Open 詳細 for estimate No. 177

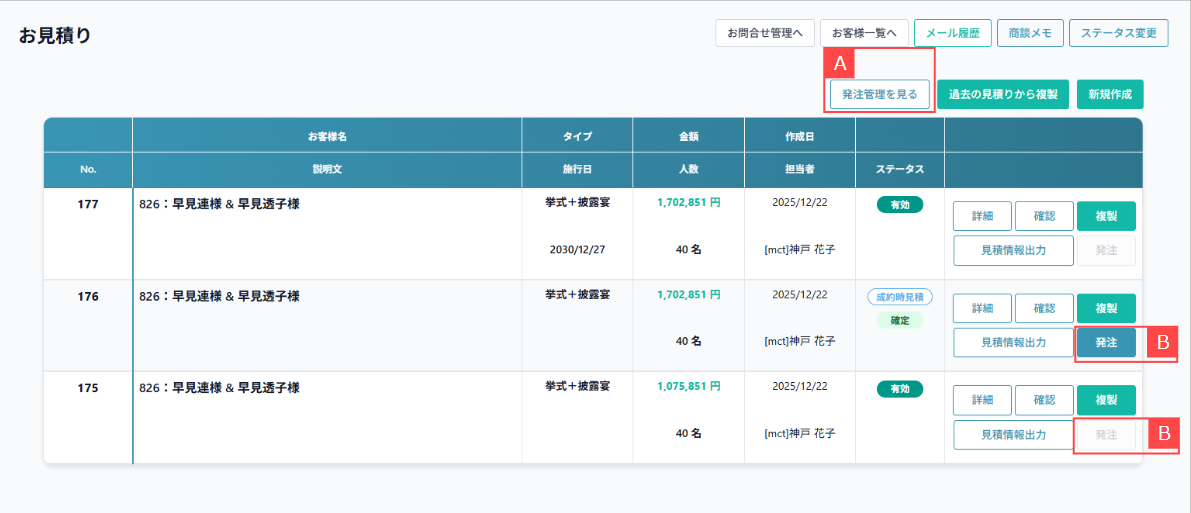pyautogui.click(x=982, y=216)
